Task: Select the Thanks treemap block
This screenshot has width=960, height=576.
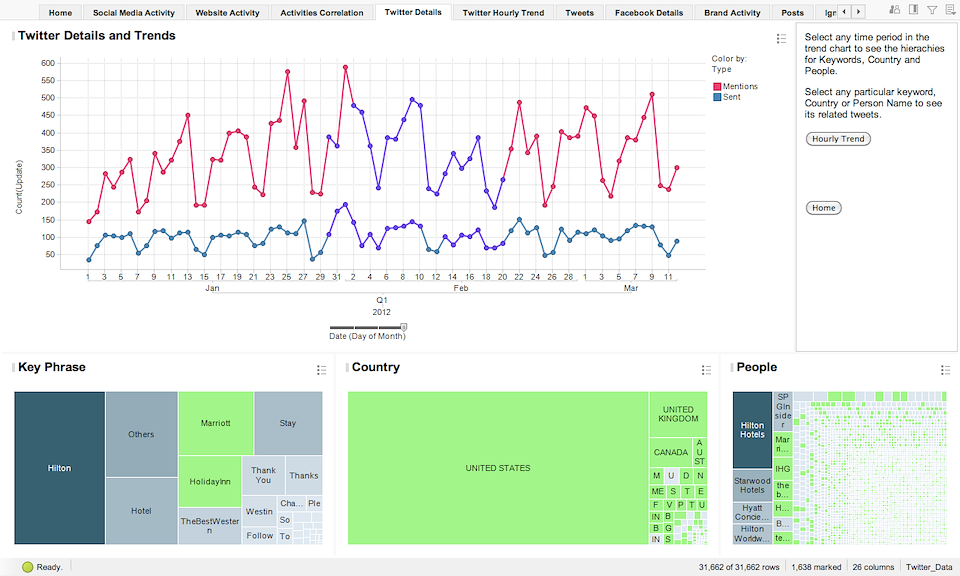Action: (x=304, y=475)
